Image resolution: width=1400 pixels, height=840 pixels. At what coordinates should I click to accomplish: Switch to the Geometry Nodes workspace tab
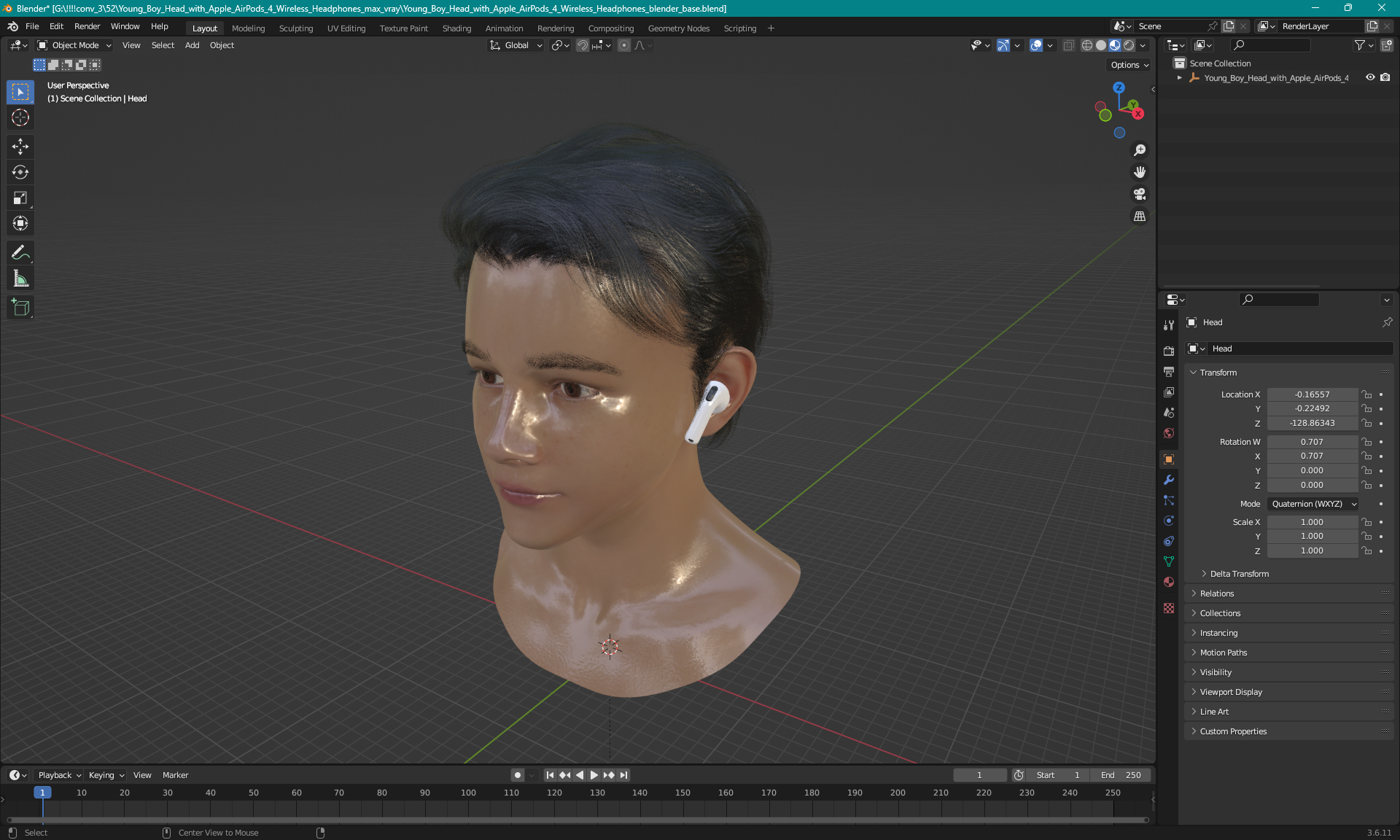pyautogui.click(x=678, y=28)
